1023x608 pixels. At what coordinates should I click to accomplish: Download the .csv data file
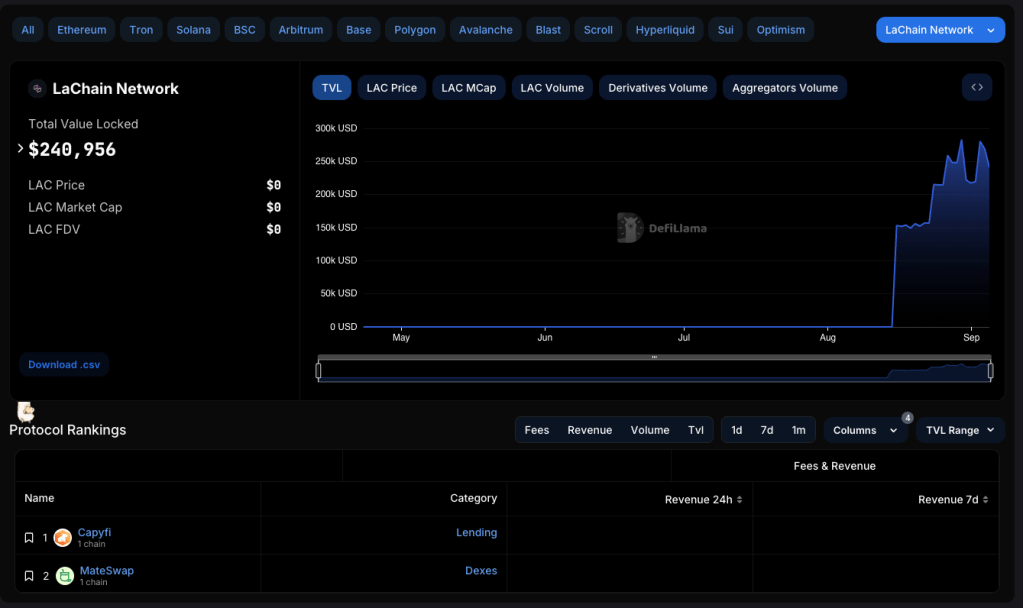[64, 365]
